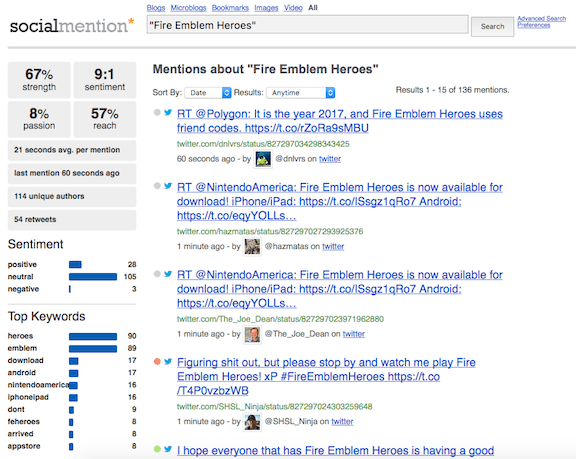Click the red sentiment dot on the SHSL_Ninja mention
The width and height of the screenshot is (576, 459).
157,362
